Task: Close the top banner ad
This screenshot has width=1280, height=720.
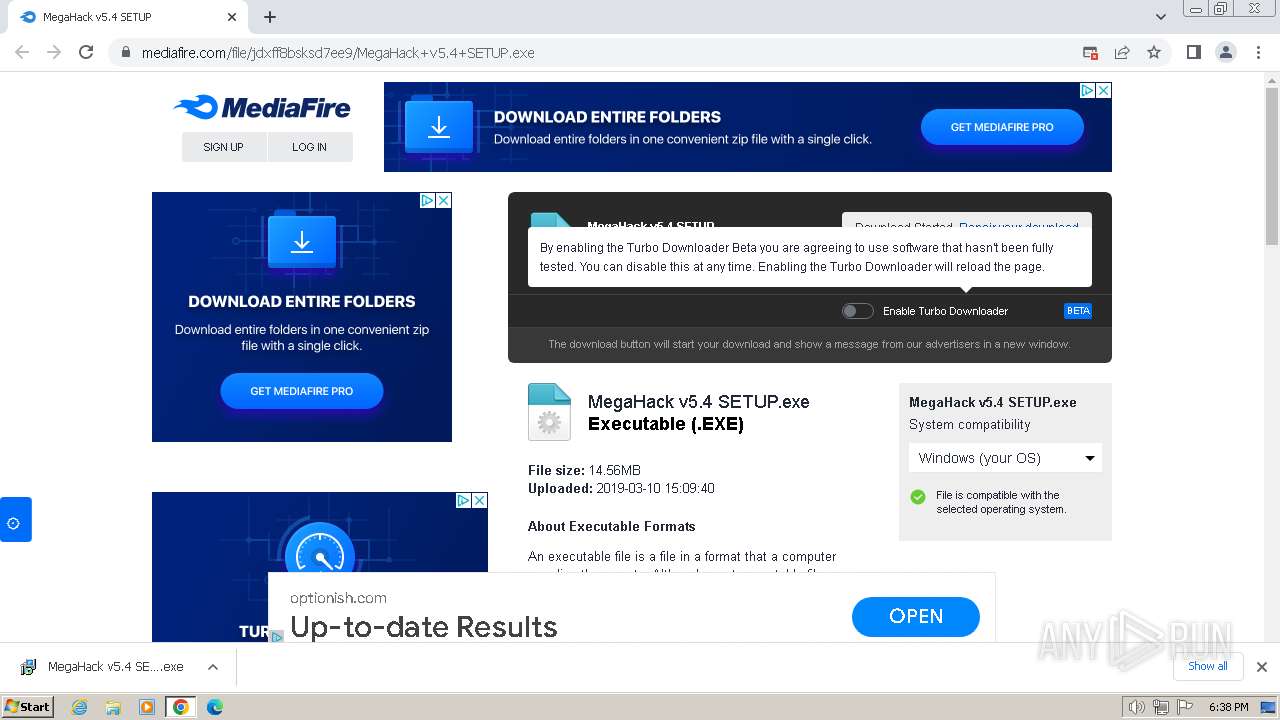Action: [1104, 90]
